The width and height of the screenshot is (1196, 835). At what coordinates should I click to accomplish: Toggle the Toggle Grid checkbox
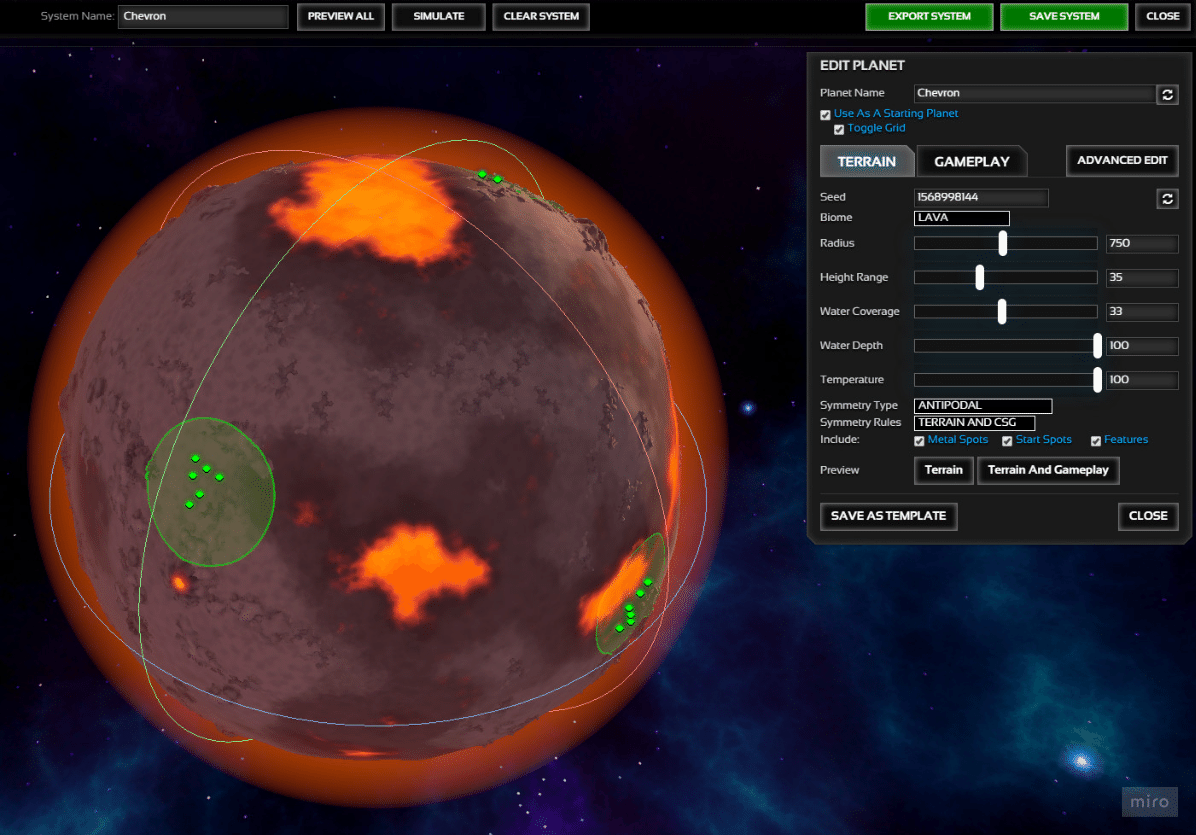(839, 129)
